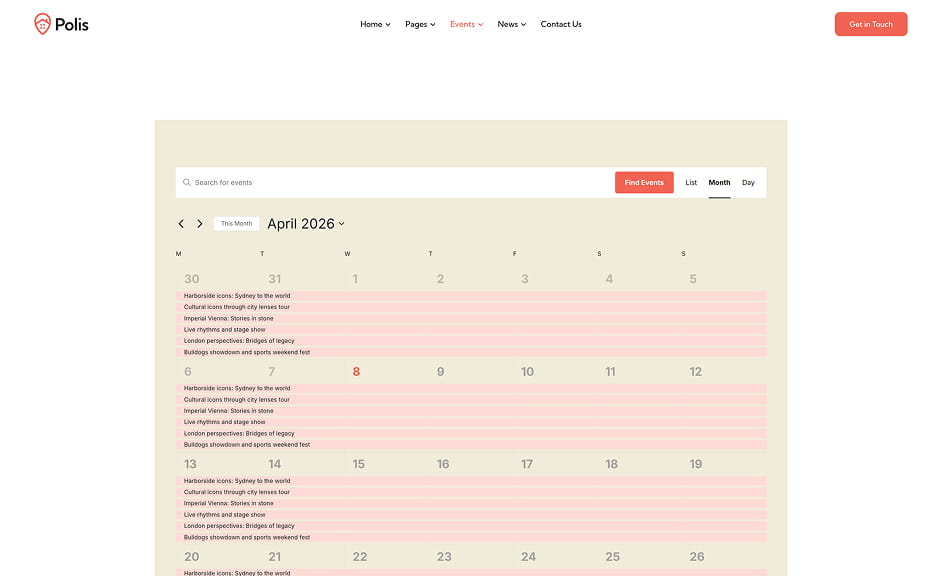Open April 2026 date picker
Viewport: 942px width, 576px height.
306,223
